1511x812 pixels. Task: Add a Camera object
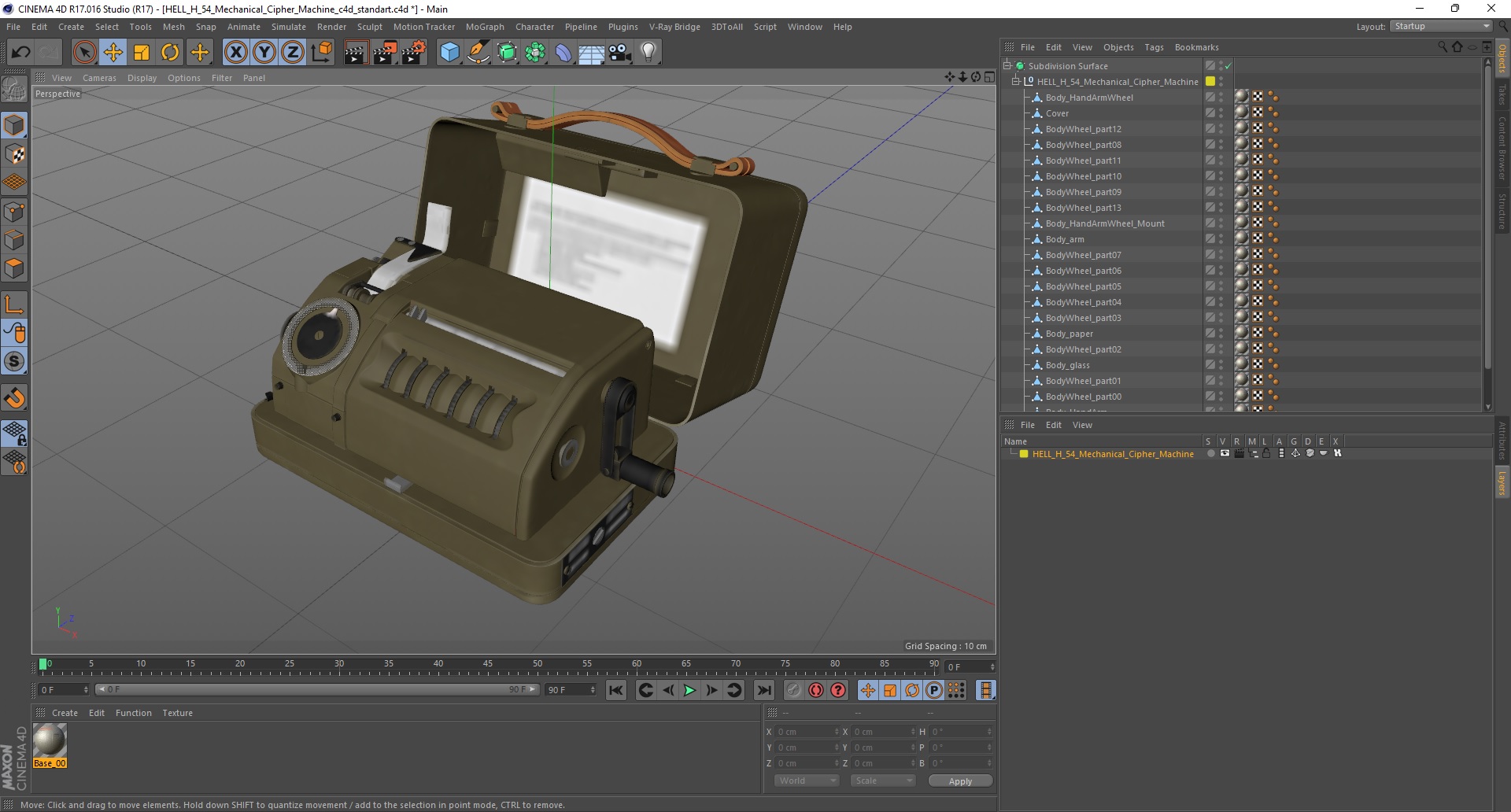click(x=620, y=53)
